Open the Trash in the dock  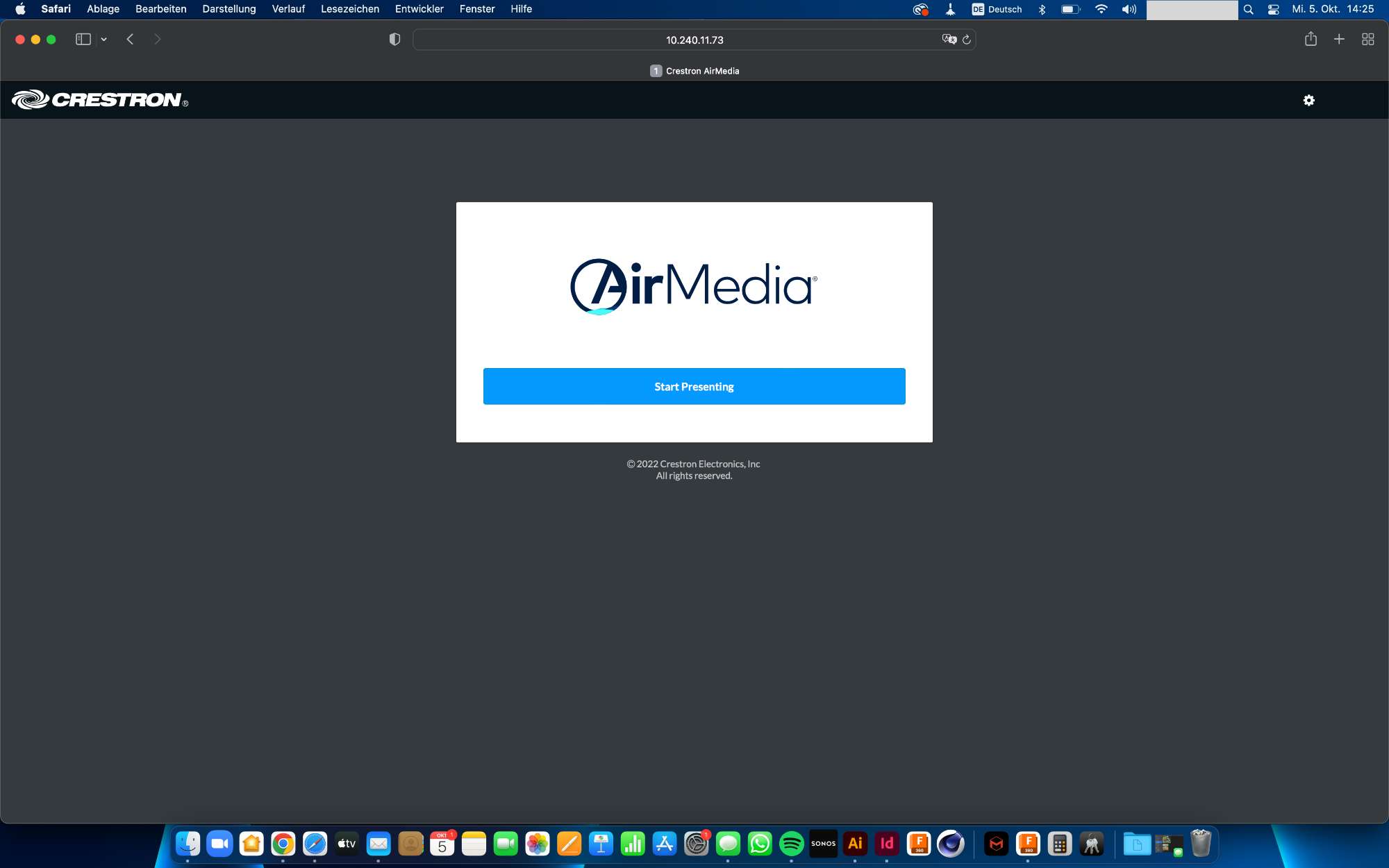[x=1201, y=844]
